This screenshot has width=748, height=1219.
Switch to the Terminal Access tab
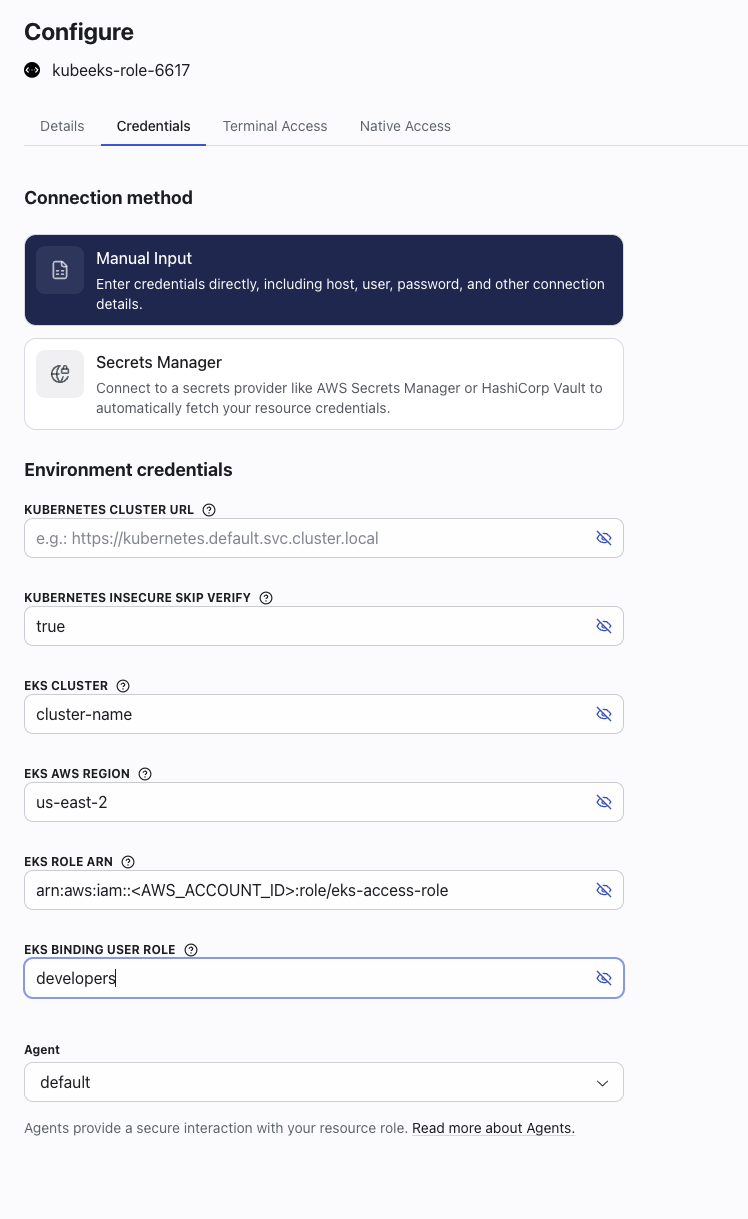(275, 126)
